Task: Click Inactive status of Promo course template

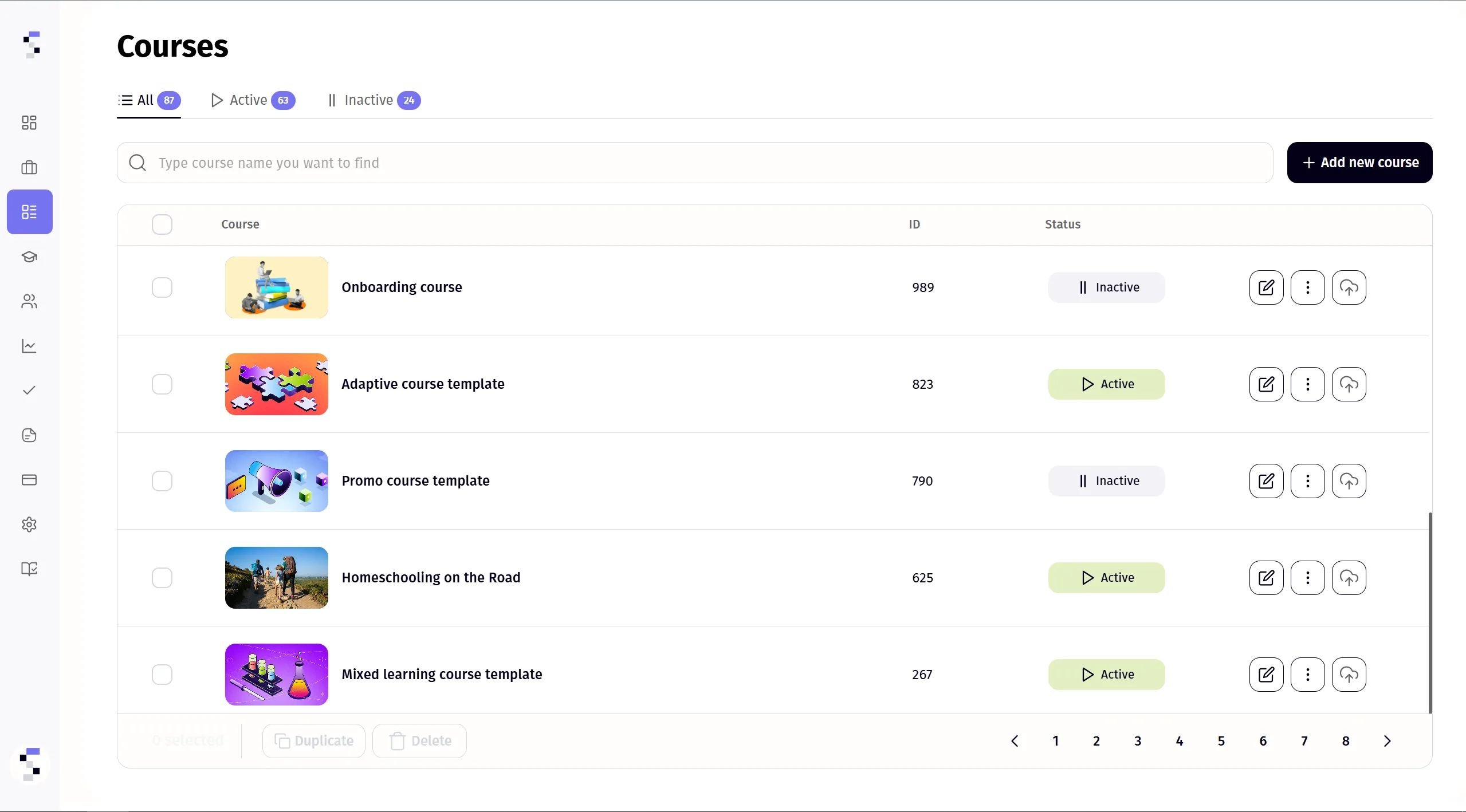Action: 1106,481
